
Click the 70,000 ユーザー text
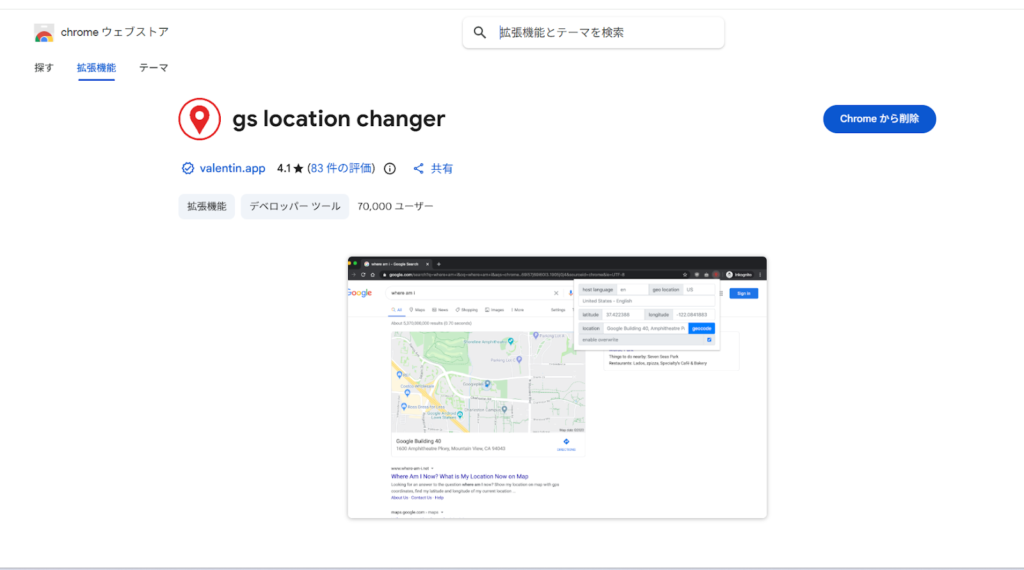(395, 206)
